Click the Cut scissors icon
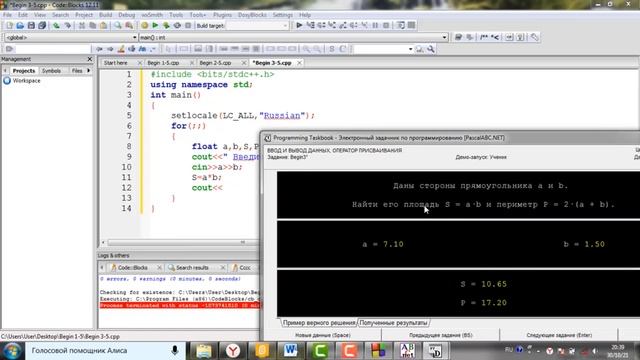This screenshot has height=360, width=640. (82, 25)
